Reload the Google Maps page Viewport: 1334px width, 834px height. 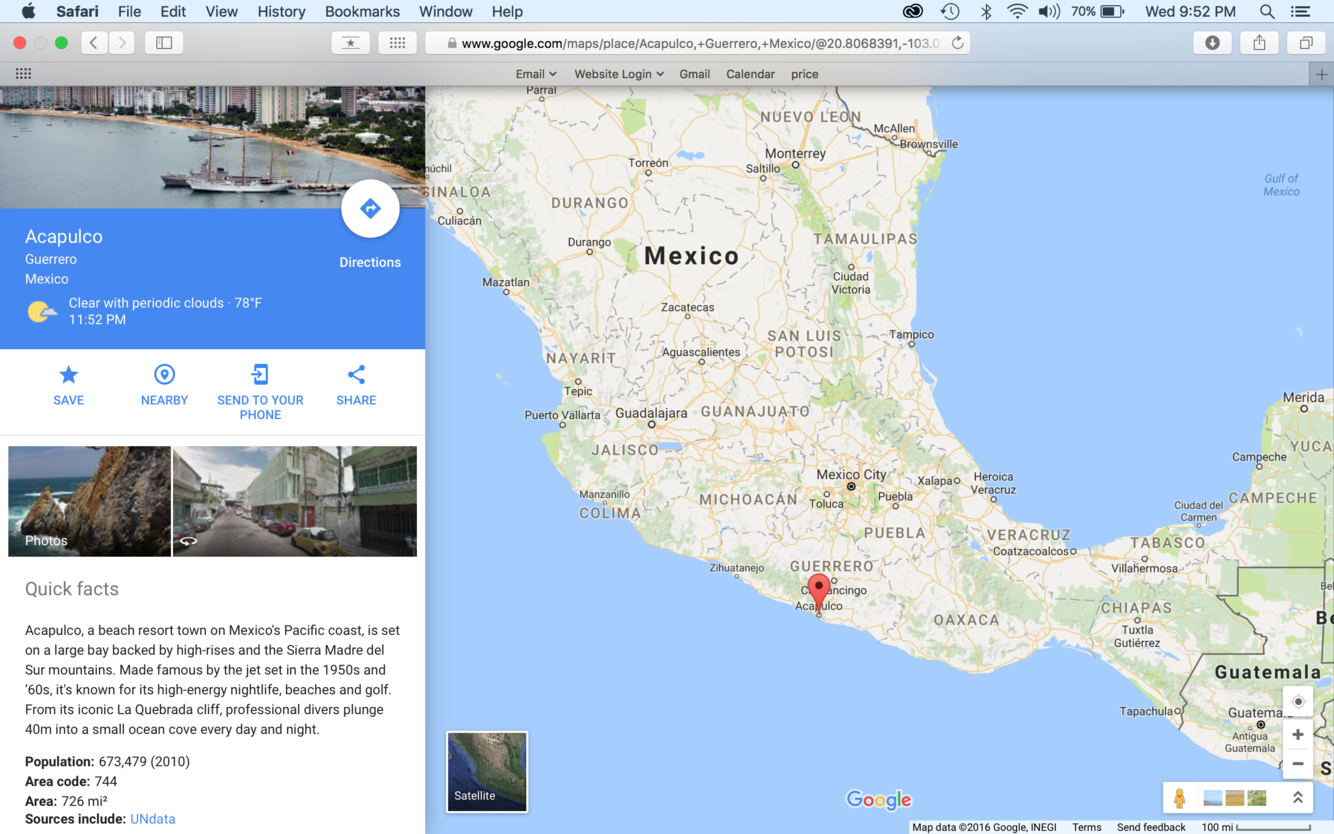(957, 43)
